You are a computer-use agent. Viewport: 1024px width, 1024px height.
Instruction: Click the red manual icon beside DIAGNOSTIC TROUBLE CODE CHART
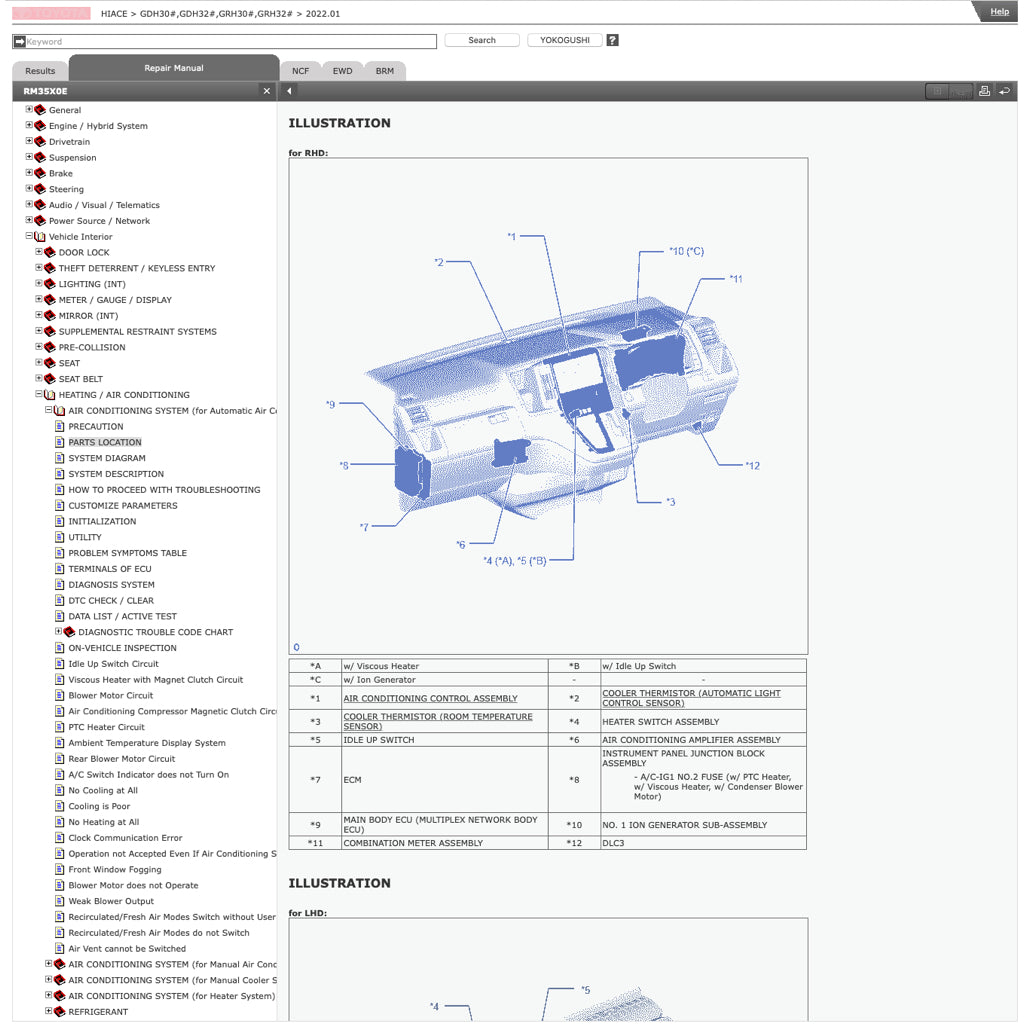pyautogui.click(x=69, y=632)
